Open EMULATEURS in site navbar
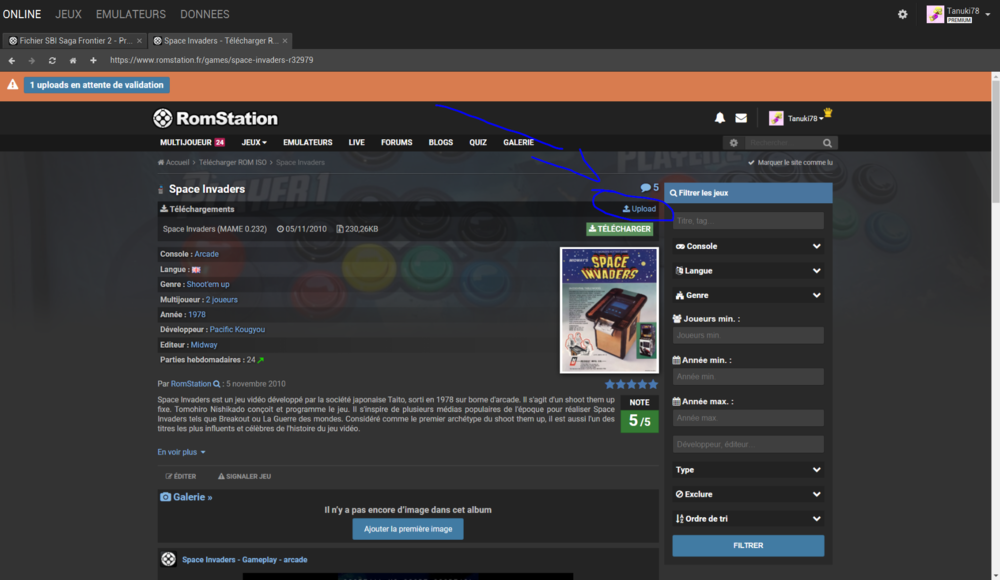The height and width of the screenshot is (580, 1000). click(x=307, y=143)
